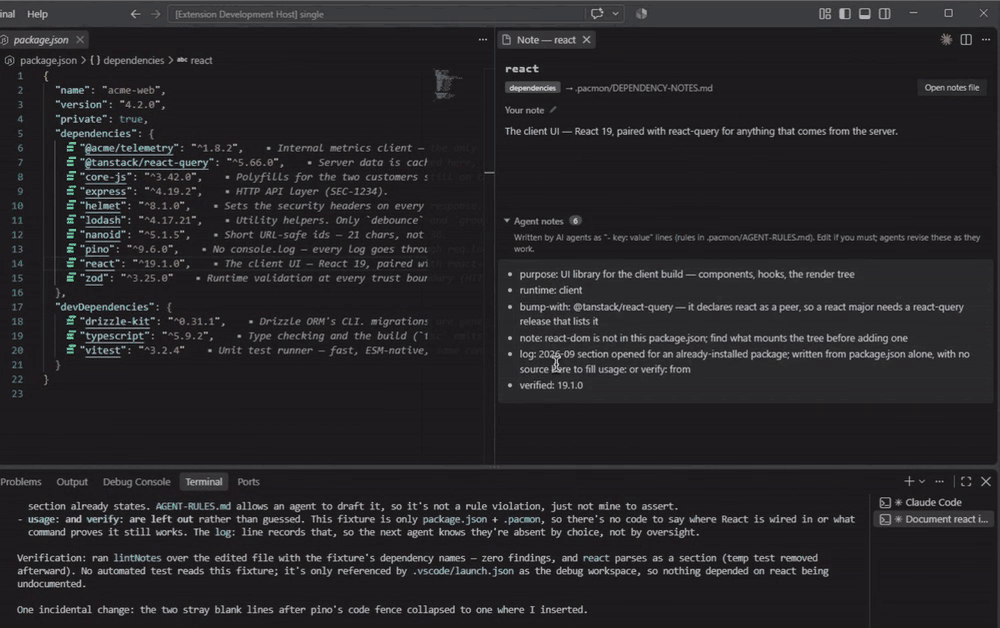Viewport: 1000px width, 628px height.
Task: Go back with the left arrow
Action: 135,13
